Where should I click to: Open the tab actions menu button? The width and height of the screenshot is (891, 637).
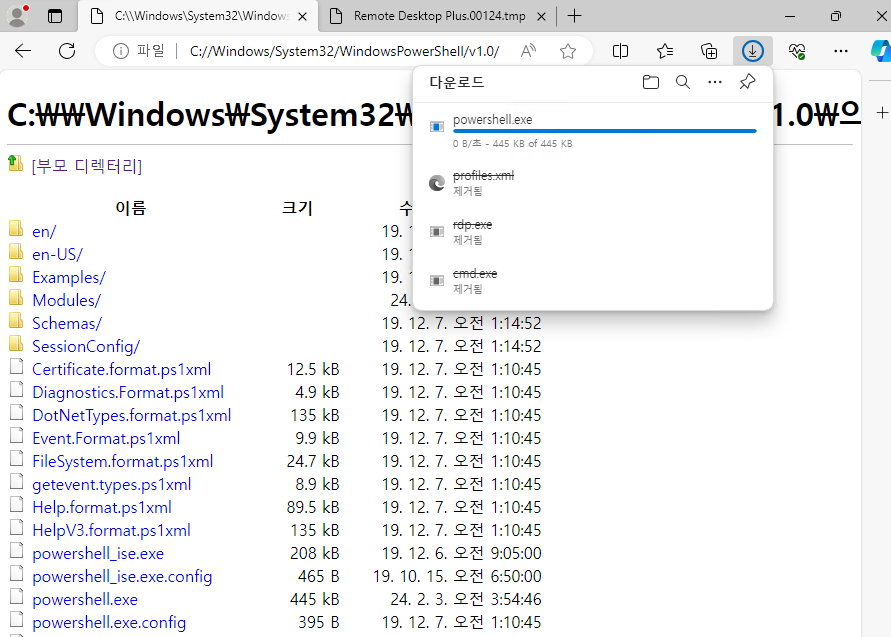tap(55, 16)
